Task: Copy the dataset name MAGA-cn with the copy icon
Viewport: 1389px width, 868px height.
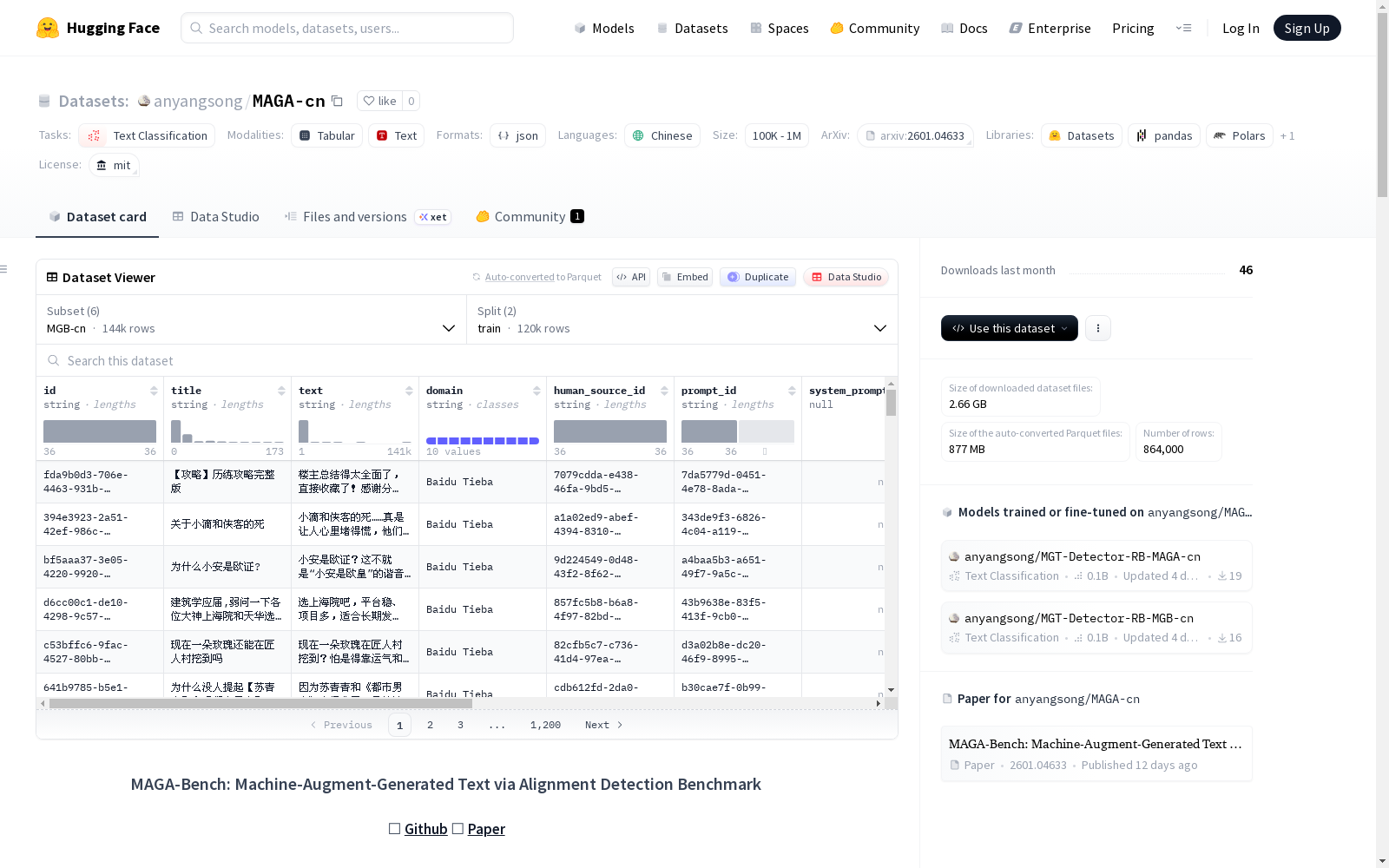Action: coord(337,101)
